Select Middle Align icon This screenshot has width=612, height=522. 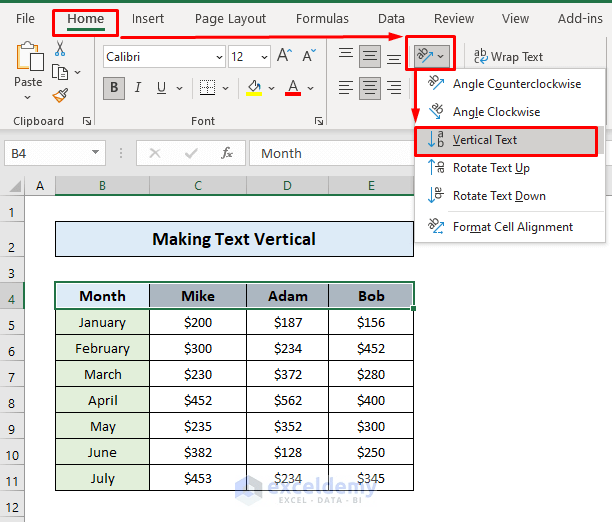[x=370, y=56]
